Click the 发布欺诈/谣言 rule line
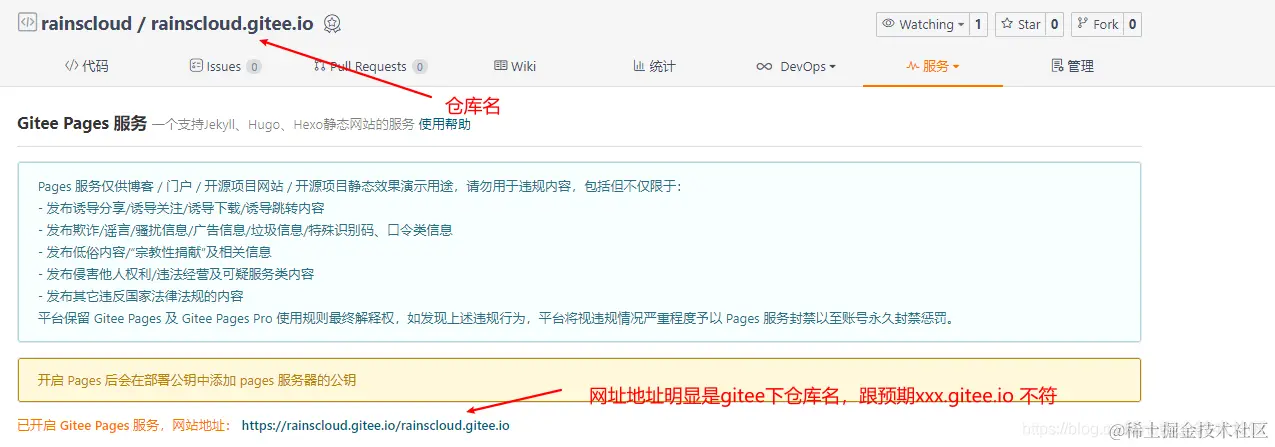This screenshot has width=1275, height=447. [245, 230]
